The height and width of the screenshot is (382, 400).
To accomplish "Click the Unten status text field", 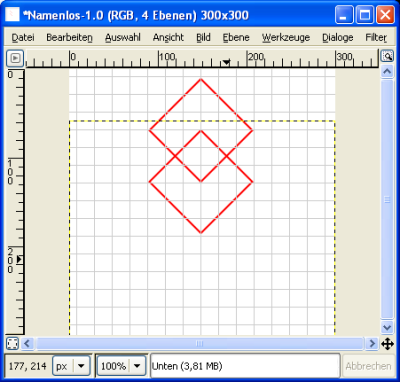I will click(245, 366).
